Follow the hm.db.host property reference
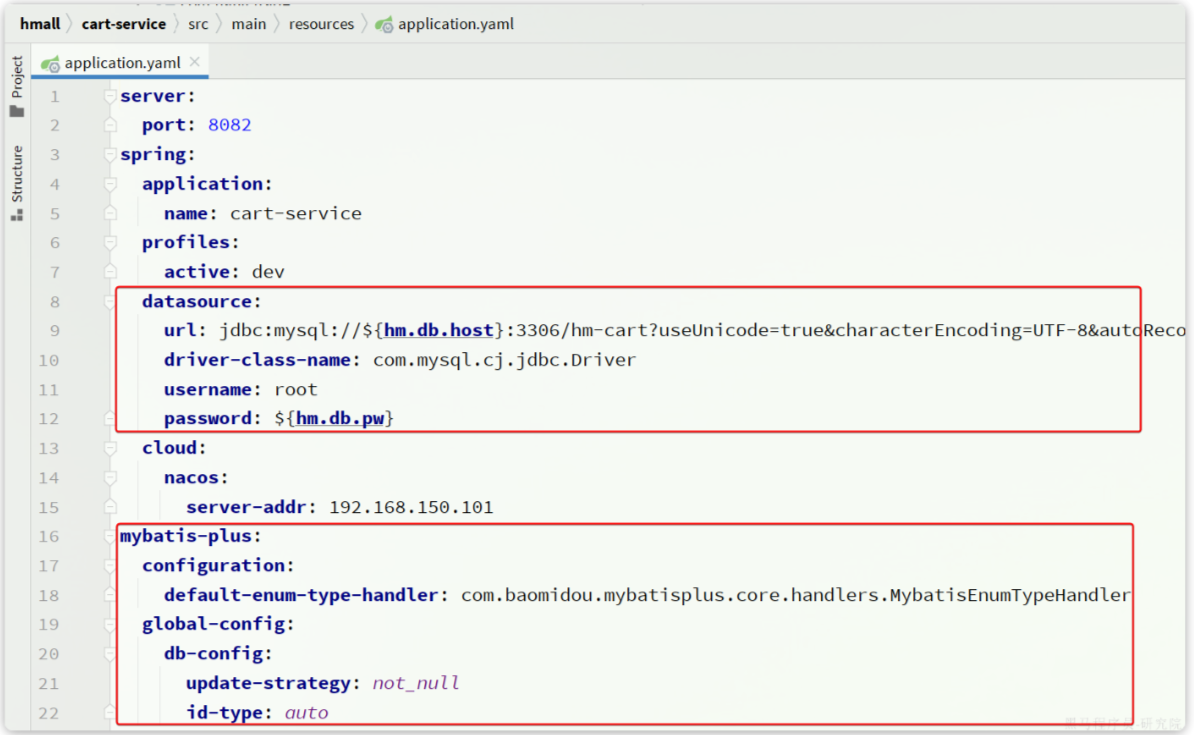Viewport: 1194px width, 735px height. 439,331
